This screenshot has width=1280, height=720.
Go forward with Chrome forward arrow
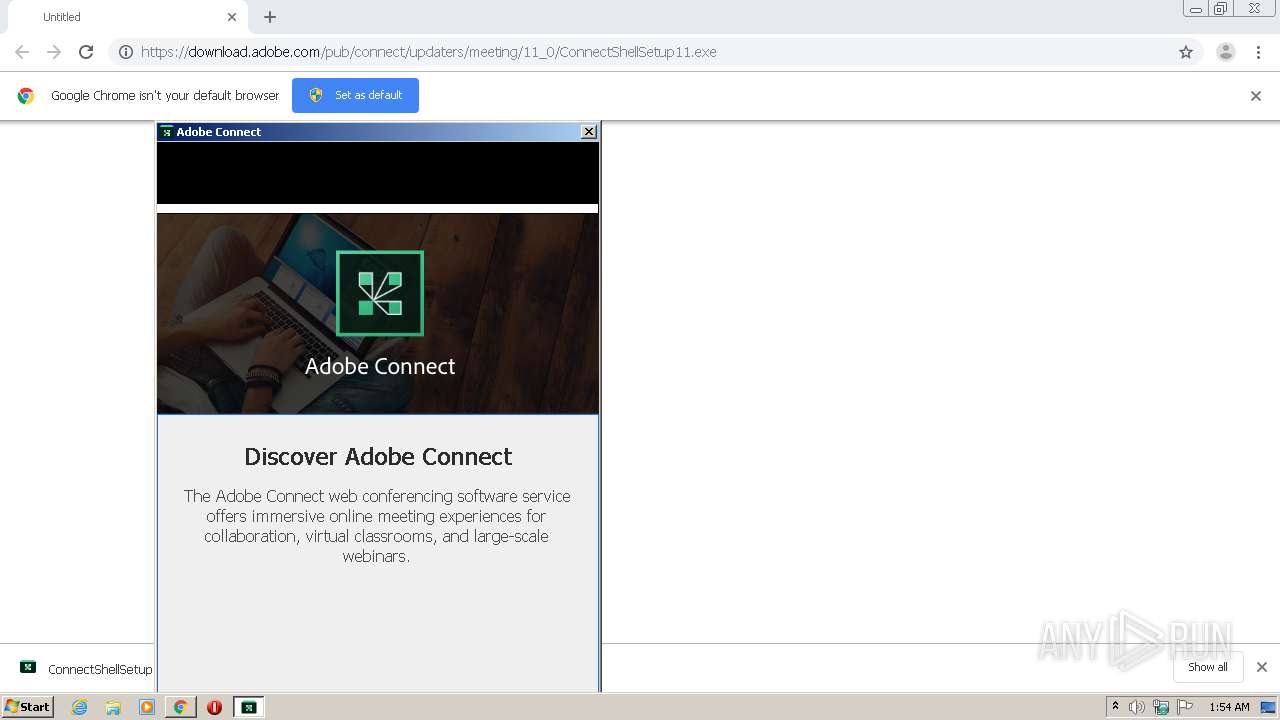click(54, 52)
